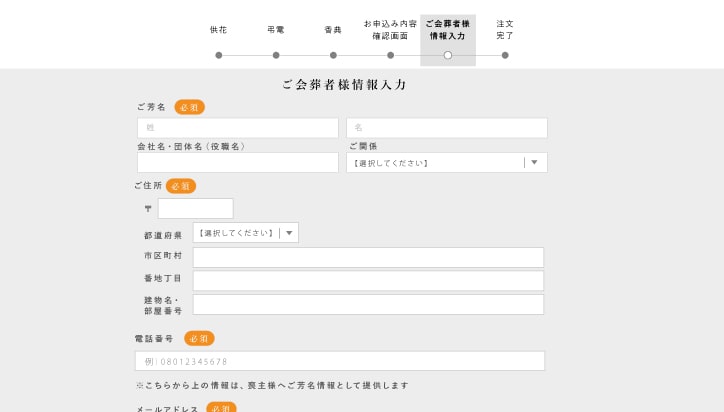Focus the 会社名・団体名 input field
Viewport: 724px width, 412px height.
238,163
